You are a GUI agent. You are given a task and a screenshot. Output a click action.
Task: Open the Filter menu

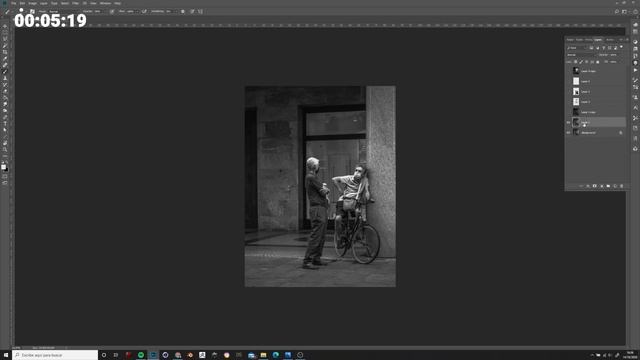click(x=75, y=3)
